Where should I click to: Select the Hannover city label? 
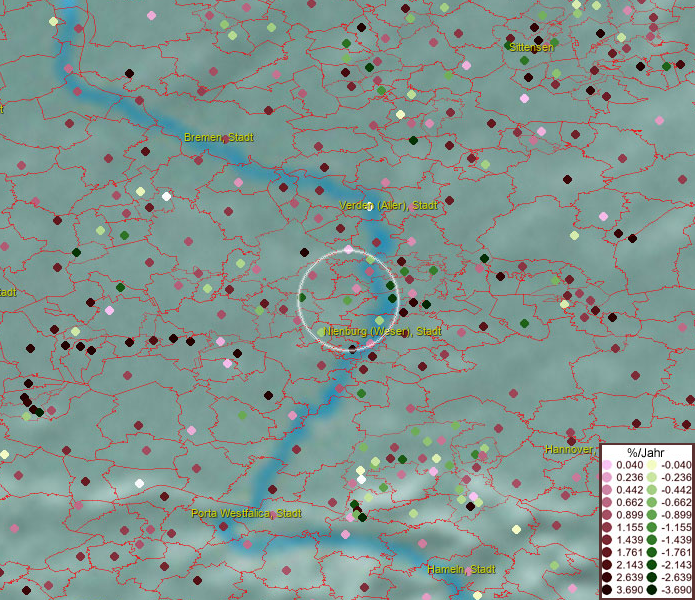click(570, 450)
